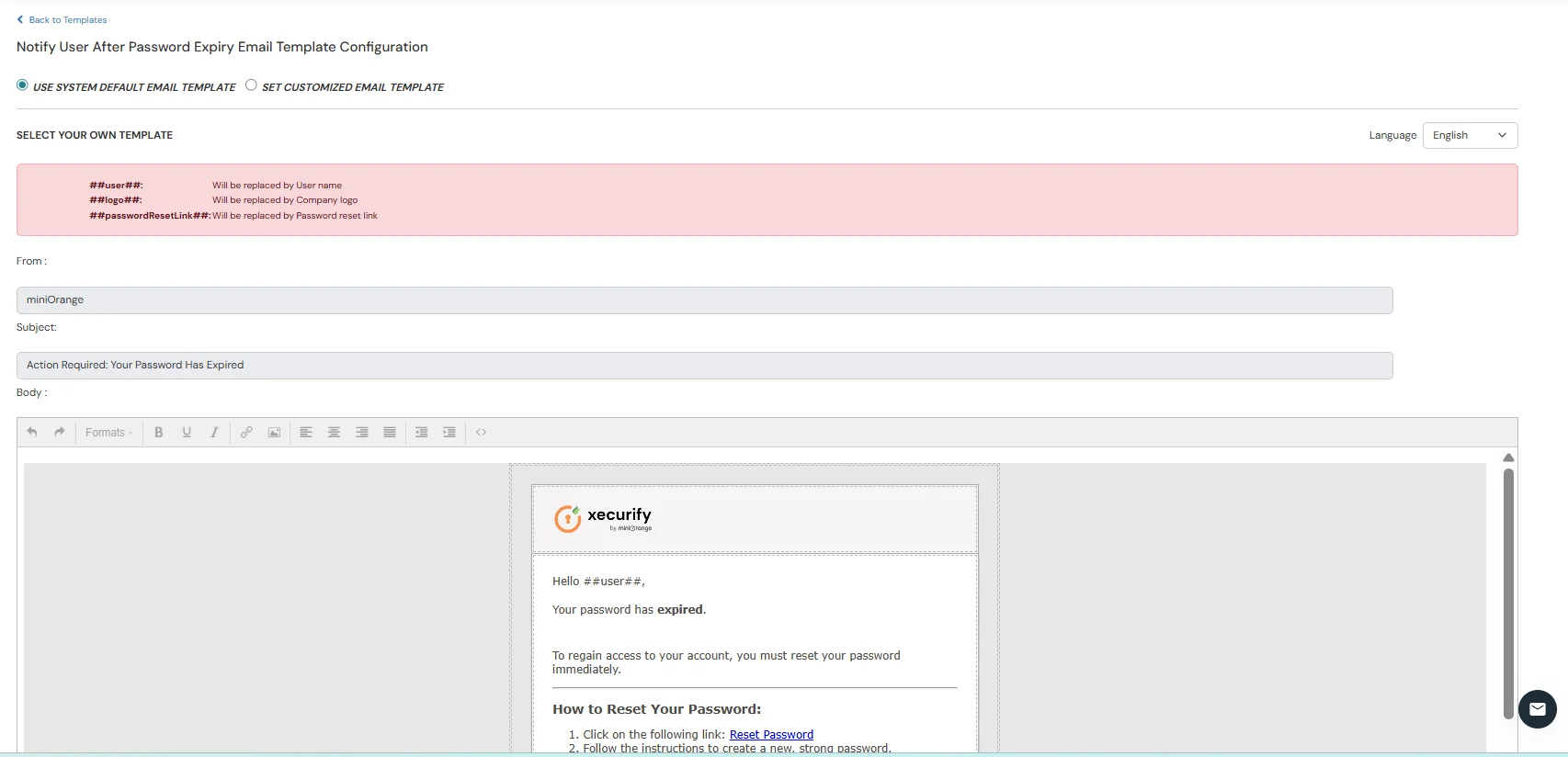Screen dimensions: 1568x757
Task: Click 'How to Reset Your Password:' heading
Action: pyautogui.click(x=656, y=709)
